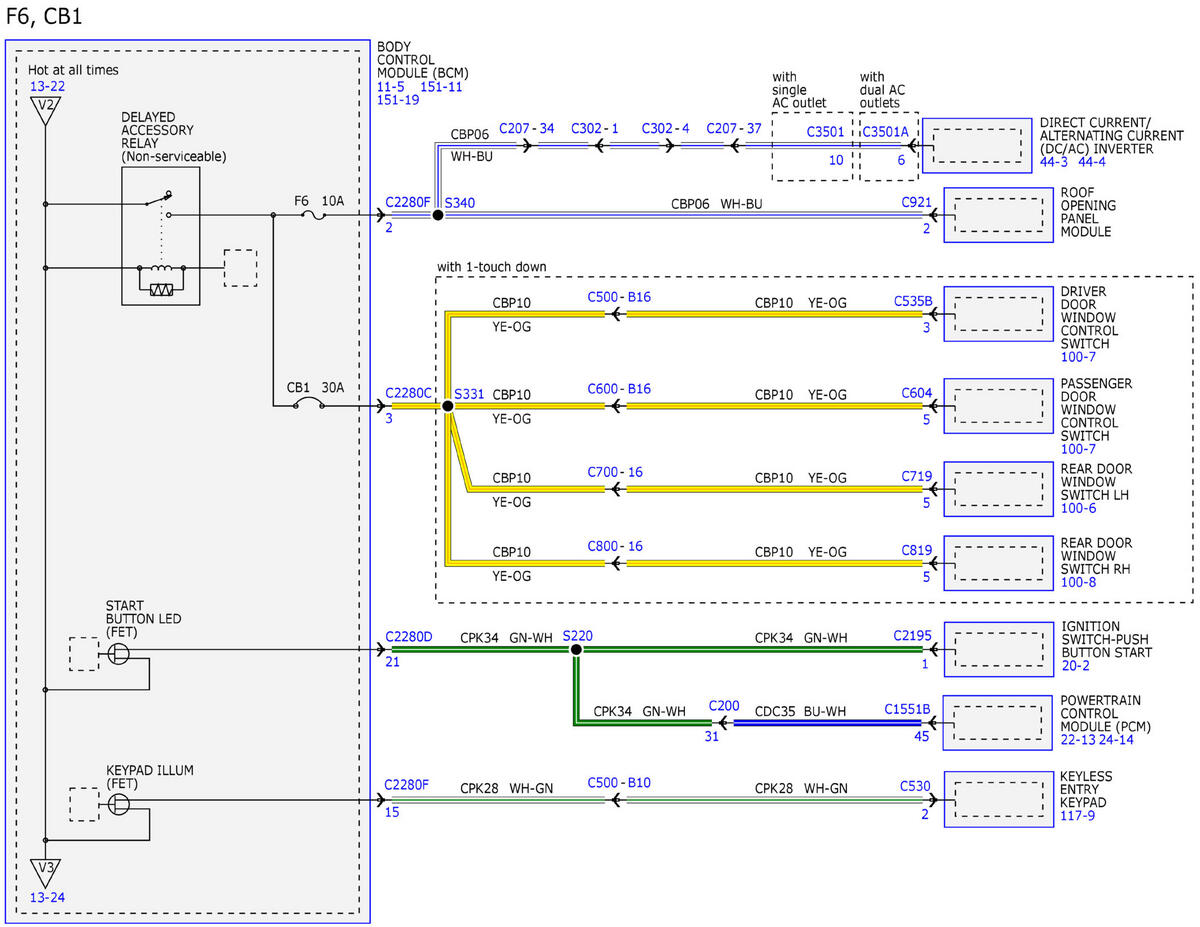Open the 117-9 keyless entry keypad reference
Screen dimensions: 1200x927
click(1079, 816)
